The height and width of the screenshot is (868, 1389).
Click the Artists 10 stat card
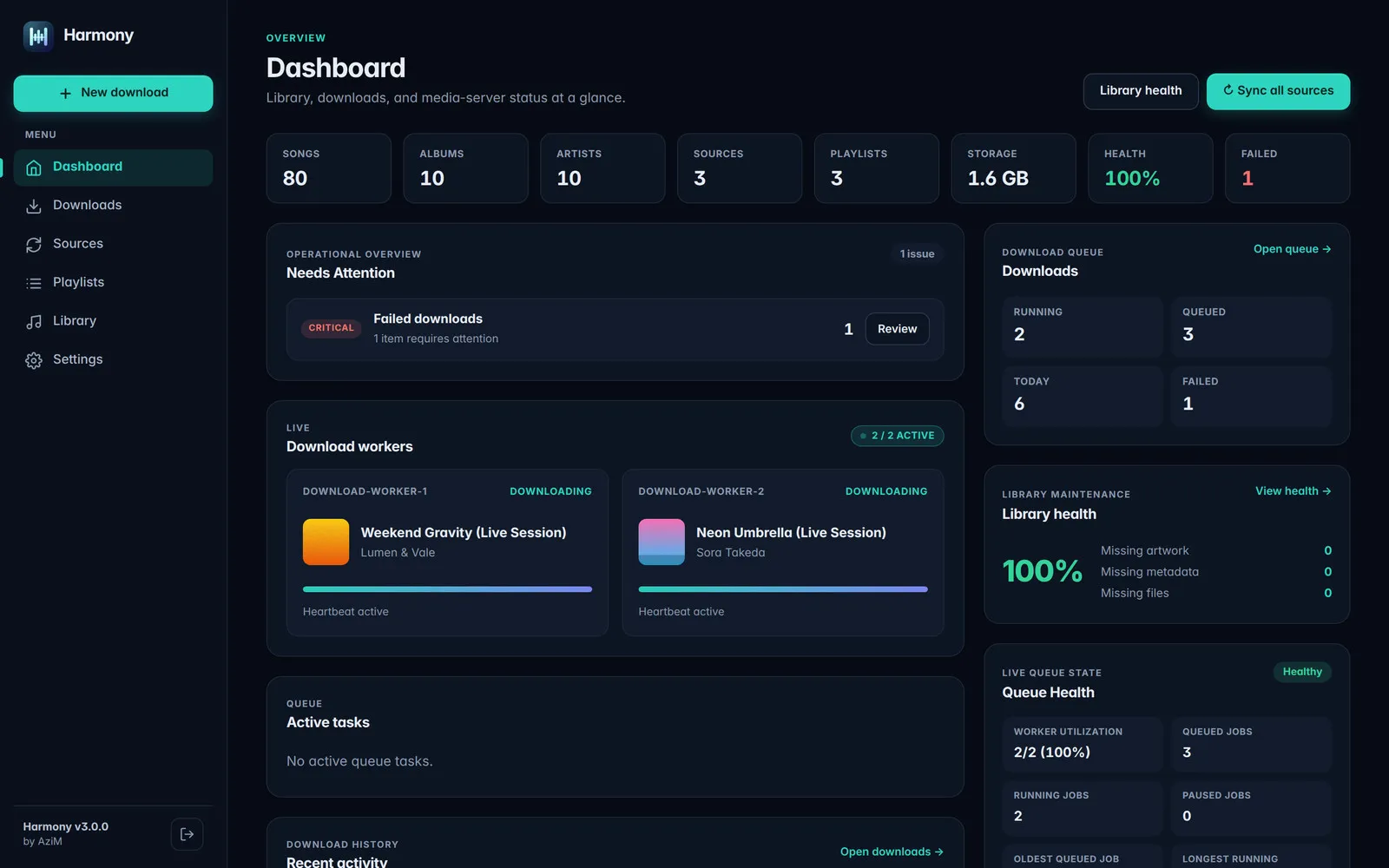pos(602,168)
